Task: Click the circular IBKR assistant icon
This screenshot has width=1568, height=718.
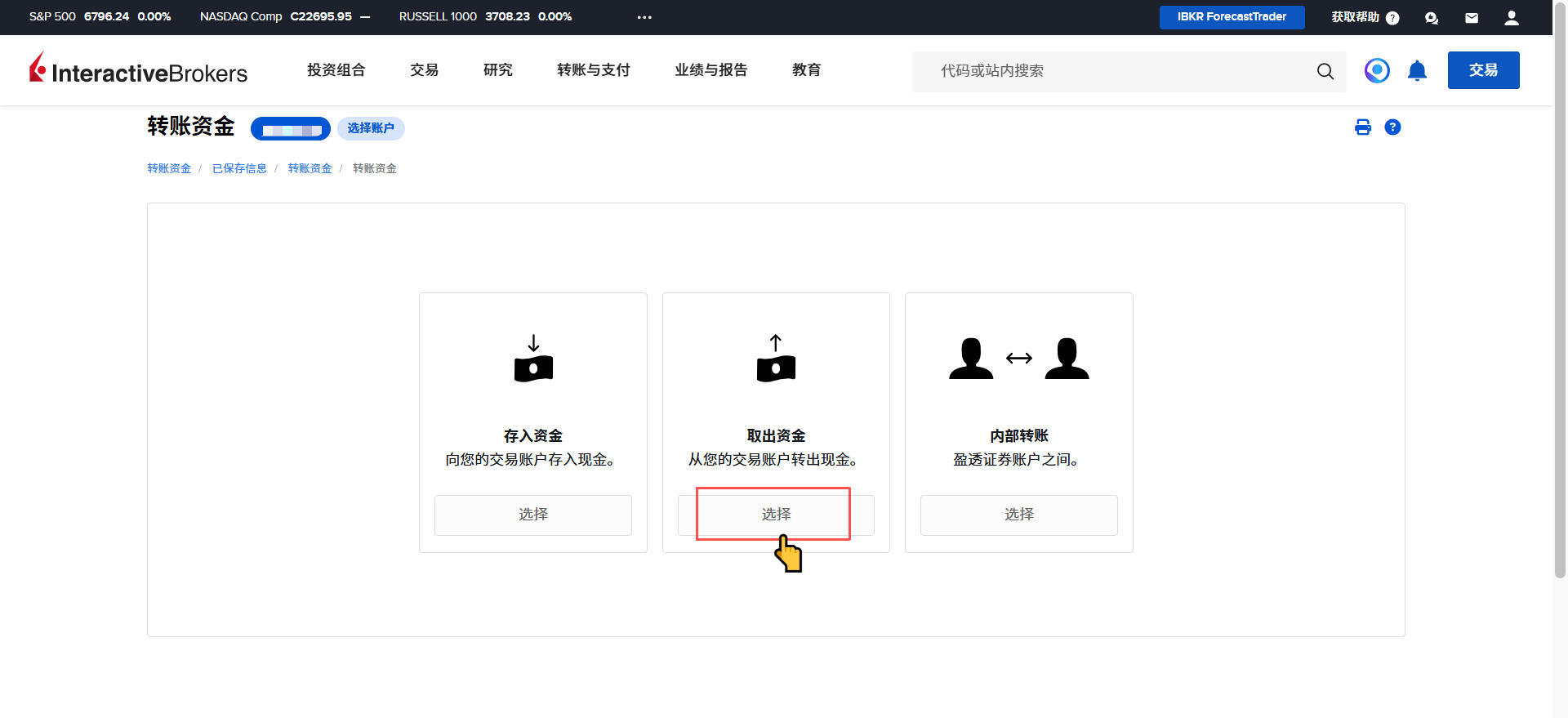Action: click(1377, 71)
